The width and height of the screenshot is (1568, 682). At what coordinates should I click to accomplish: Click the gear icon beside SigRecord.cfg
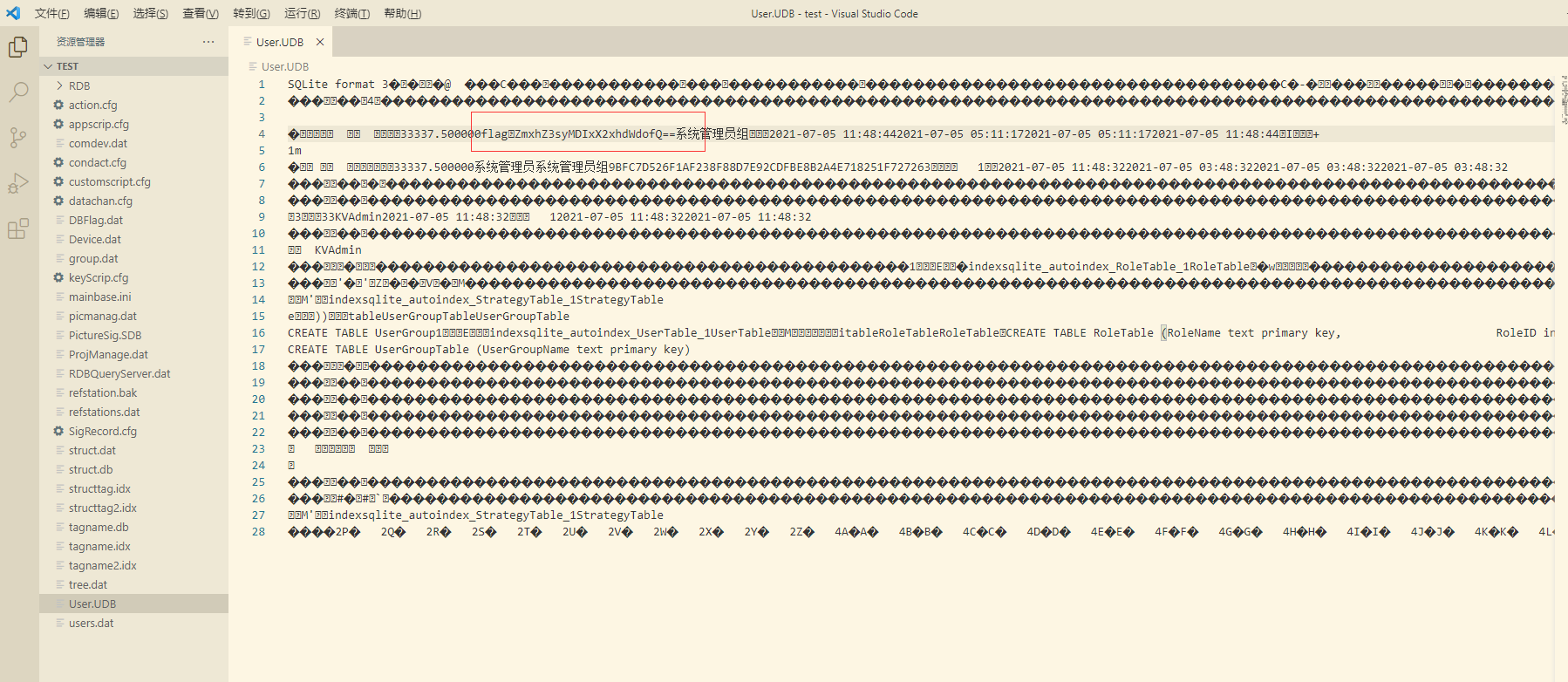[x=58, y=431]
